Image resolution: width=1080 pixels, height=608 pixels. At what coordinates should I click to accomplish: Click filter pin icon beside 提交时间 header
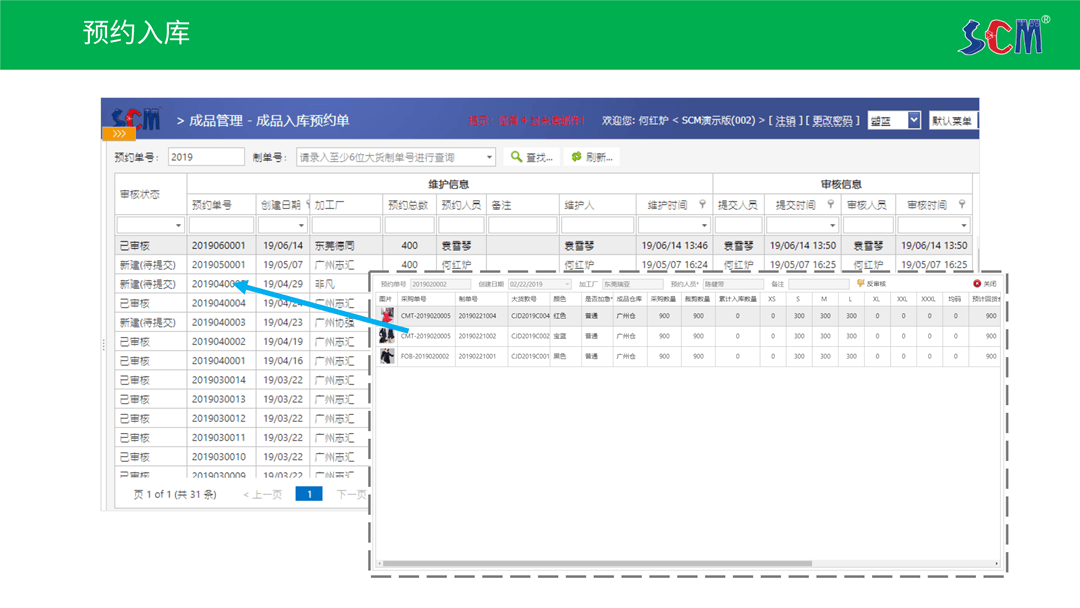(831, 205)
